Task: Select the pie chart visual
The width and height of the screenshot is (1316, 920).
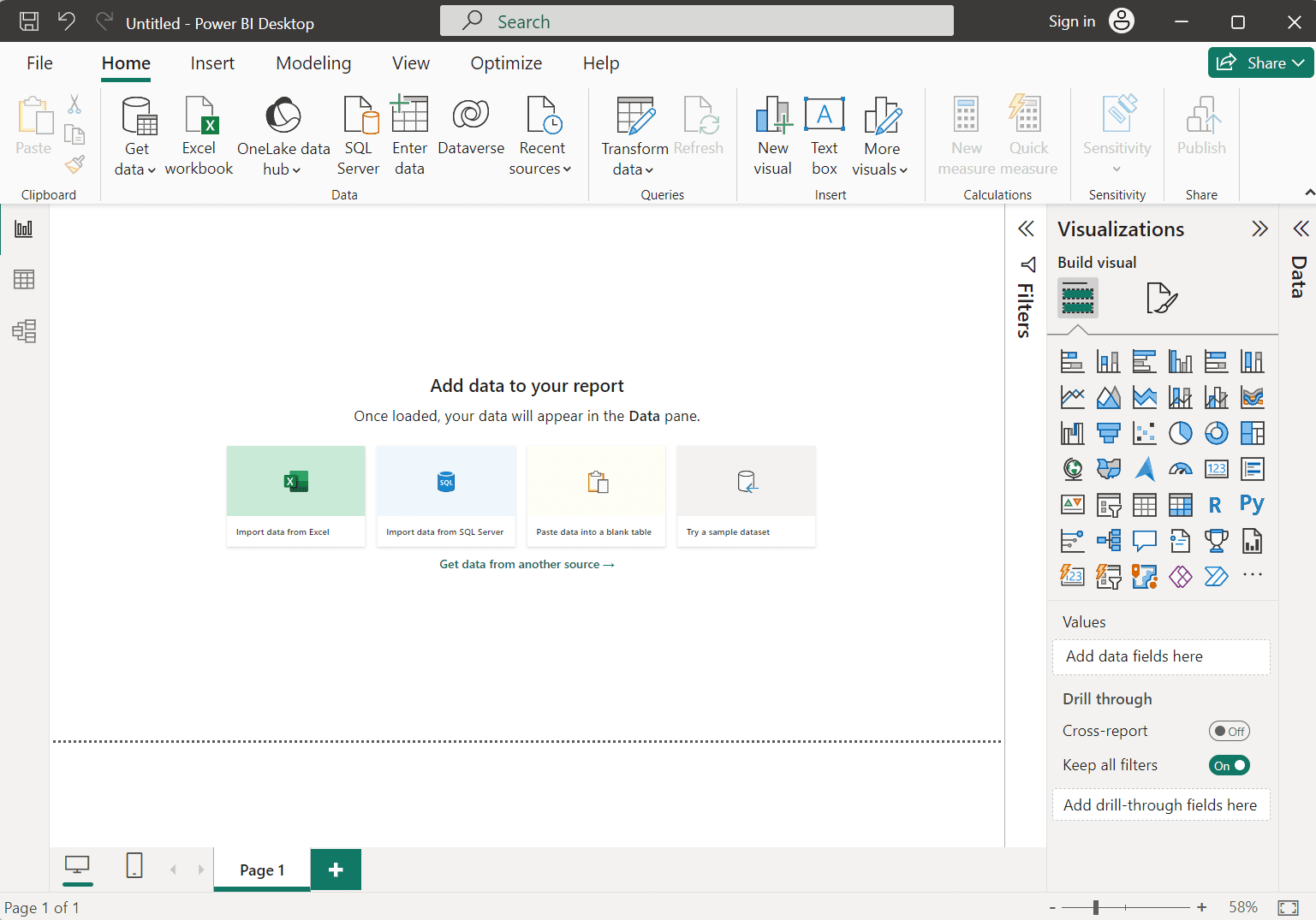Action: coord(1181,433)
